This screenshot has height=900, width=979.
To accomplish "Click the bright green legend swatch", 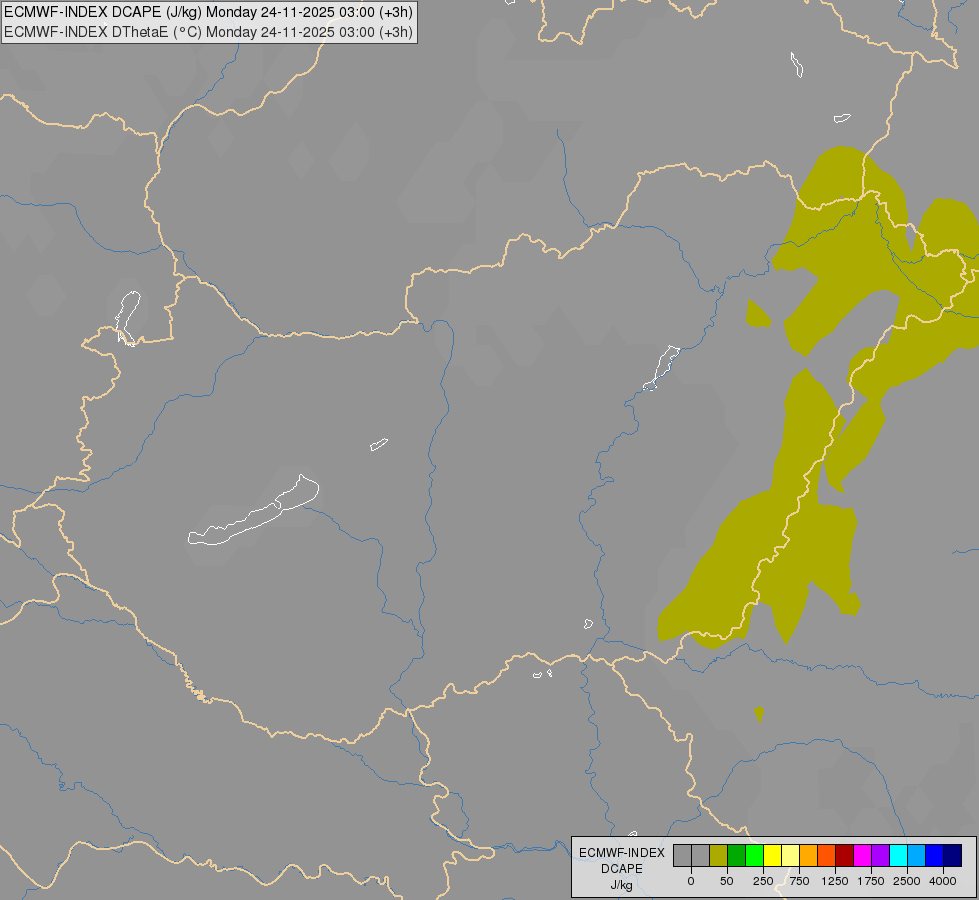I will tap(755, 855).
